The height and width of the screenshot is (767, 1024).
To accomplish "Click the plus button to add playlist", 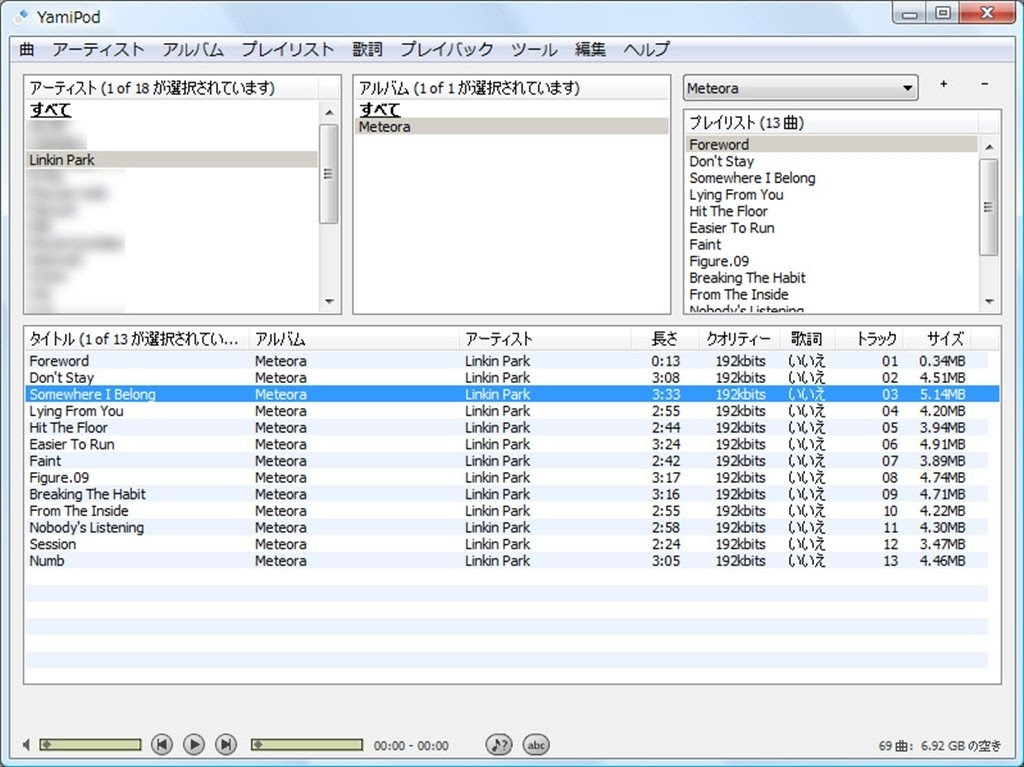I will (944, 84).
